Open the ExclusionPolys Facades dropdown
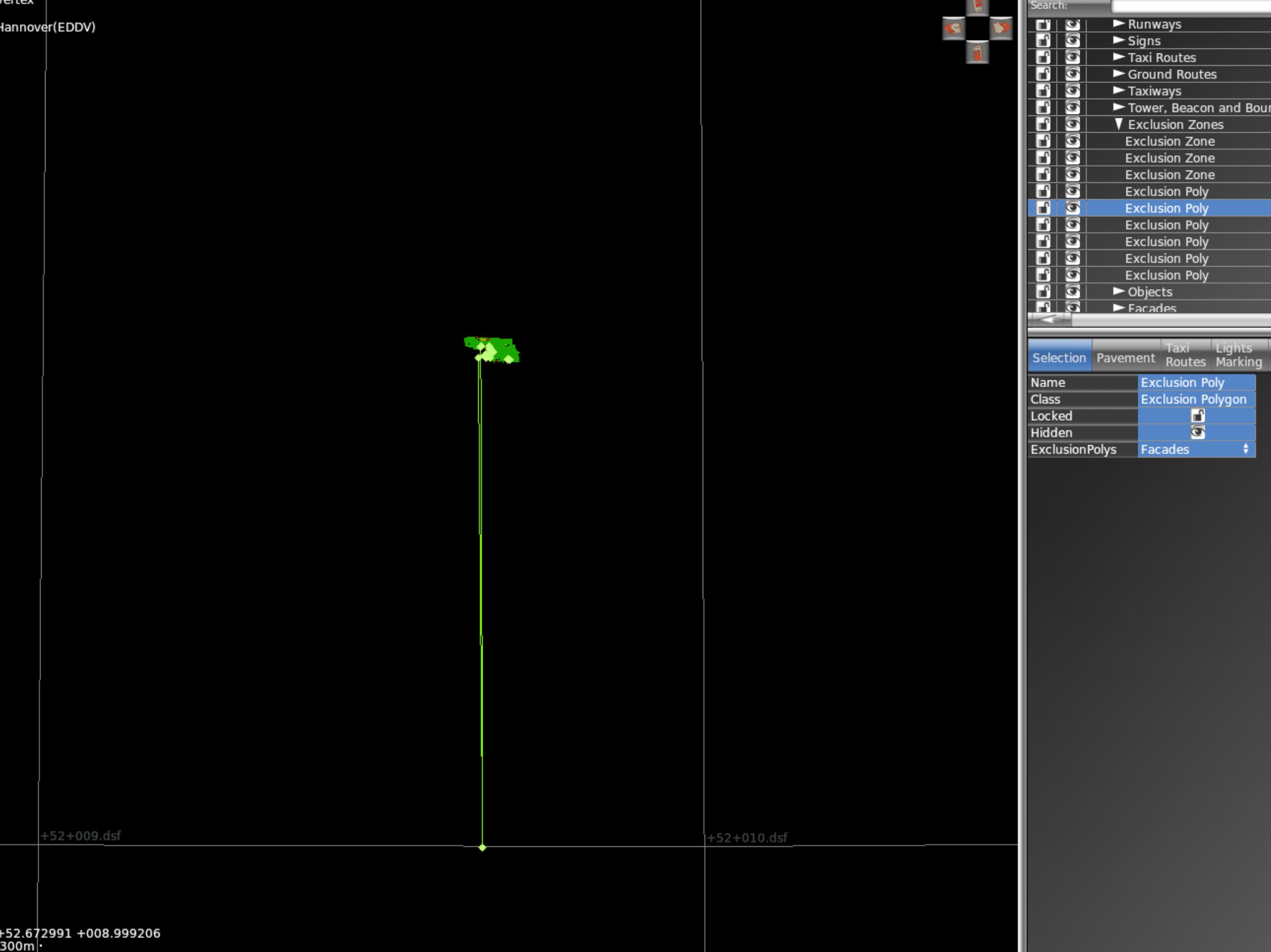1271x952 pixels. coord(1196,450)
